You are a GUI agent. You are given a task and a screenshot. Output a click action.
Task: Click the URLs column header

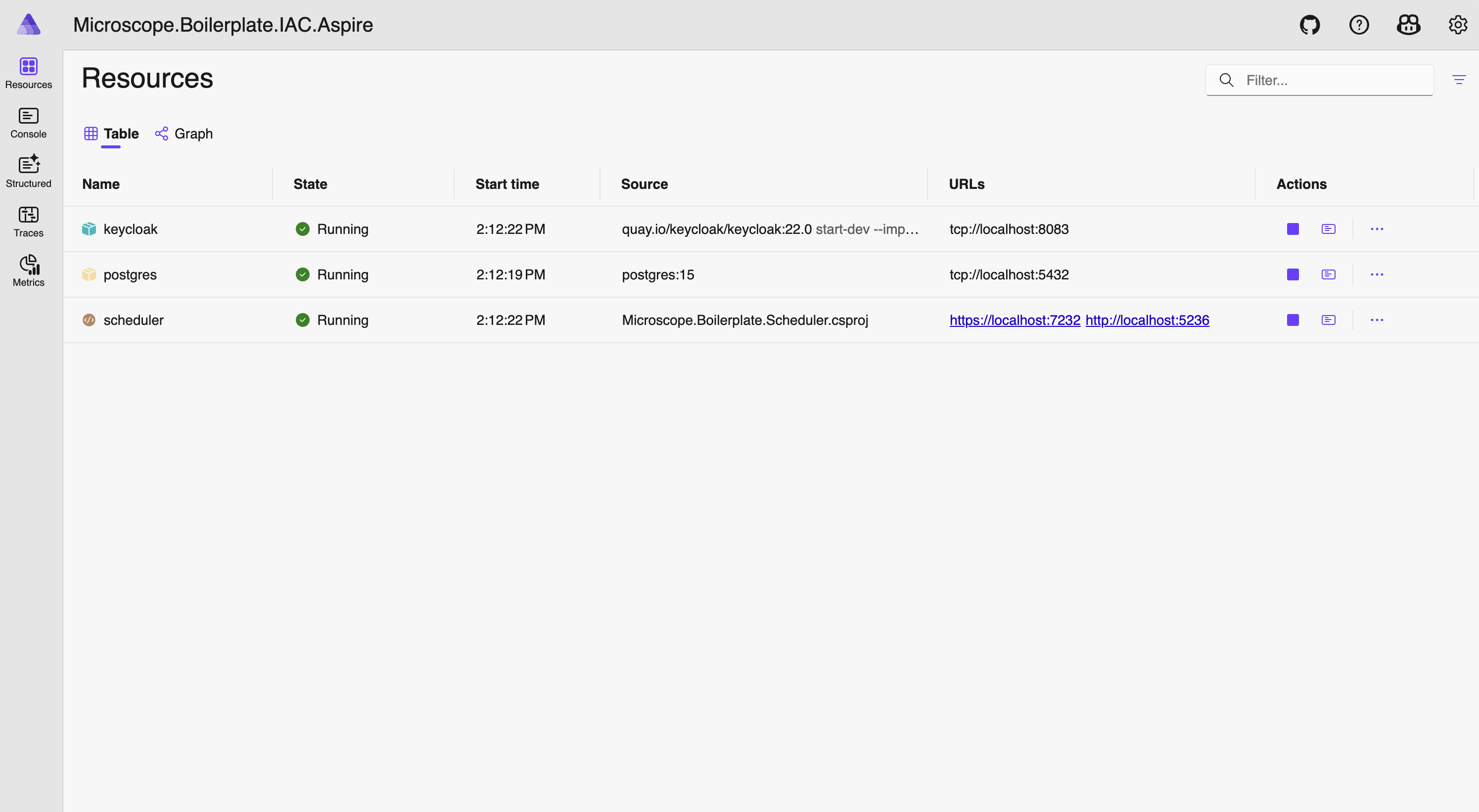tap(966, 184)
